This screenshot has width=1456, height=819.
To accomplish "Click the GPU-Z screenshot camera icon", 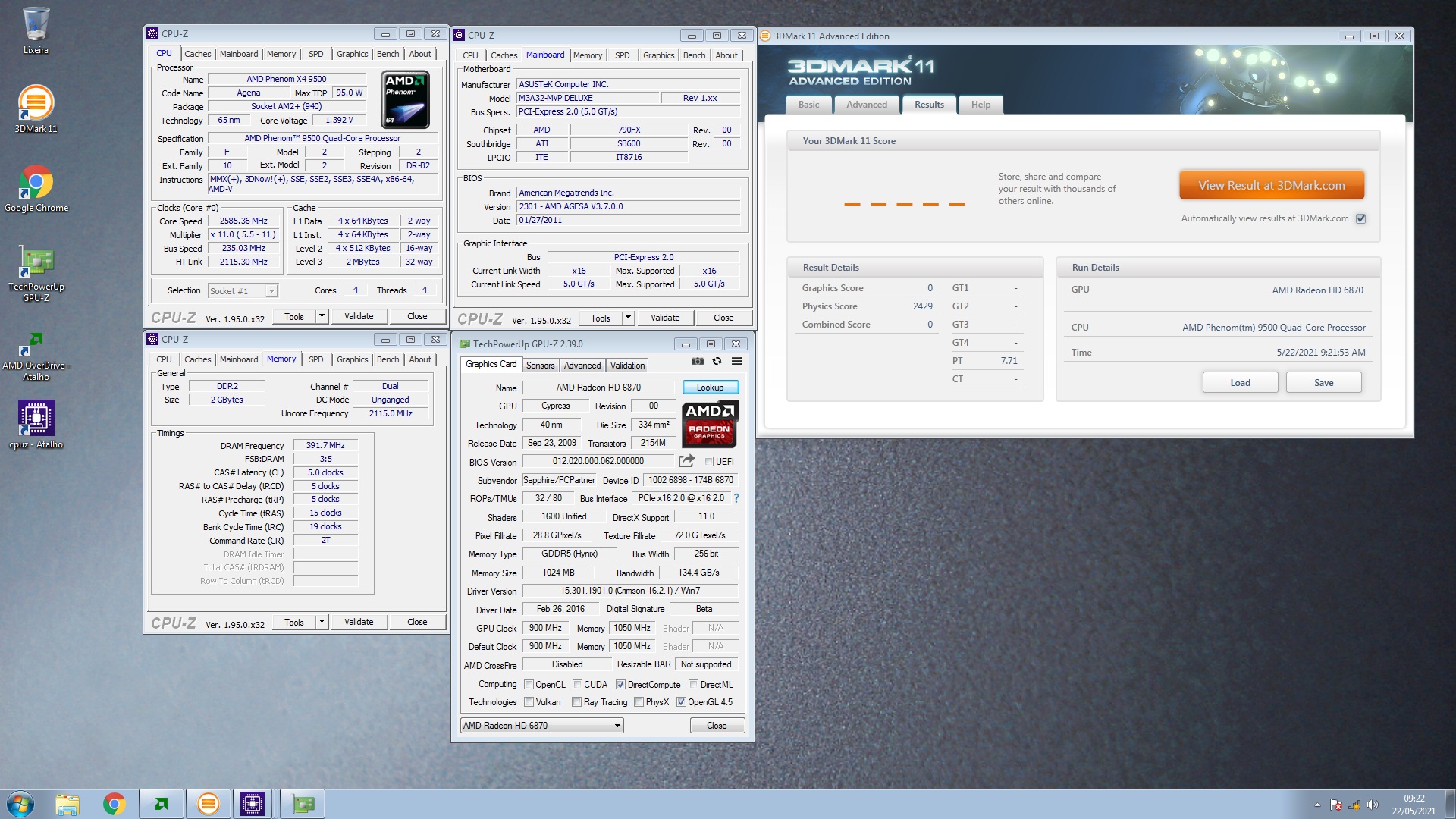I will click(x=698, y=361).
